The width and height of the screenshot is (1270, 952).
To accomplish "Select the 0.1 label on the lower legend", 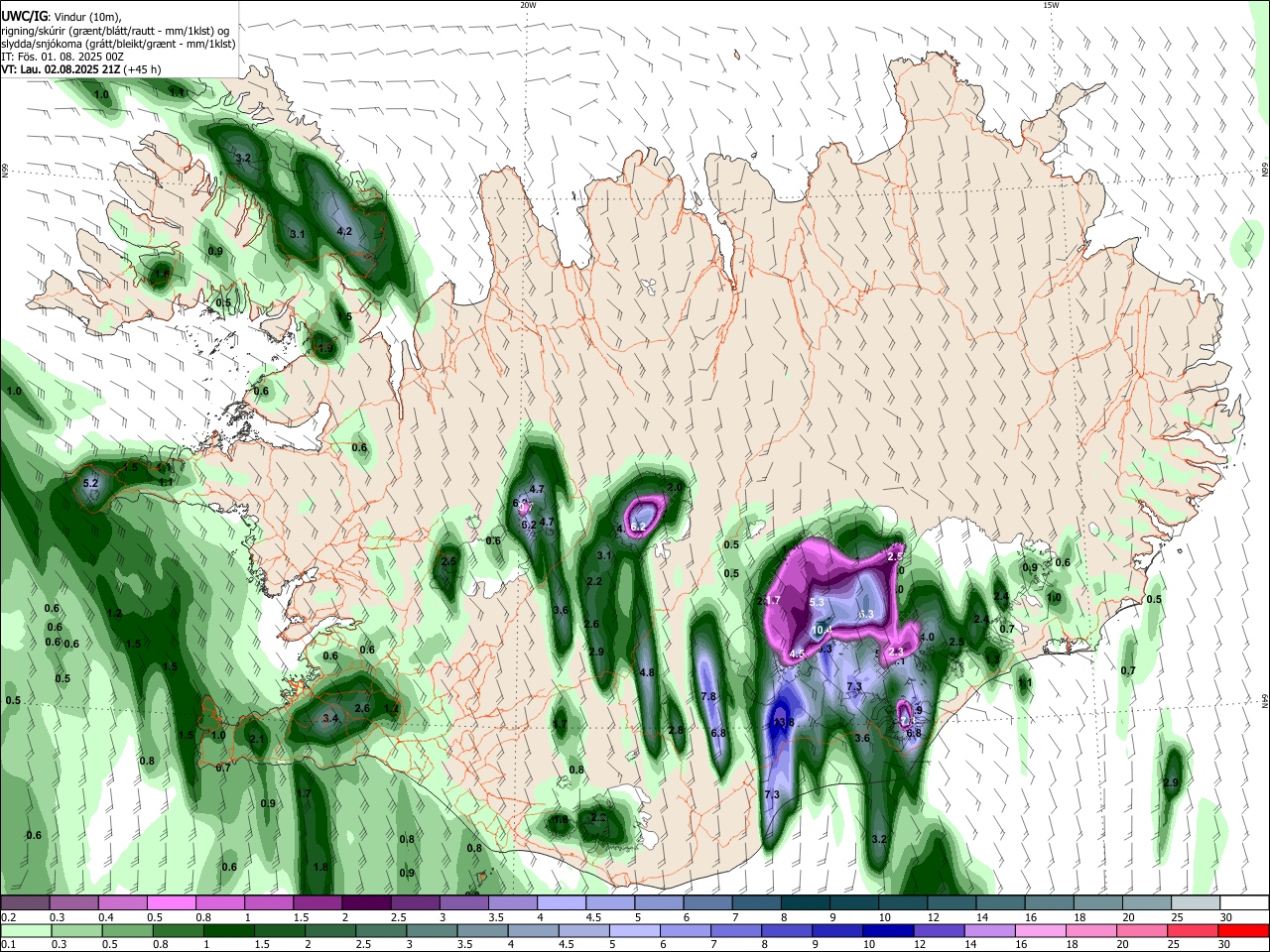I will (7, 945).
